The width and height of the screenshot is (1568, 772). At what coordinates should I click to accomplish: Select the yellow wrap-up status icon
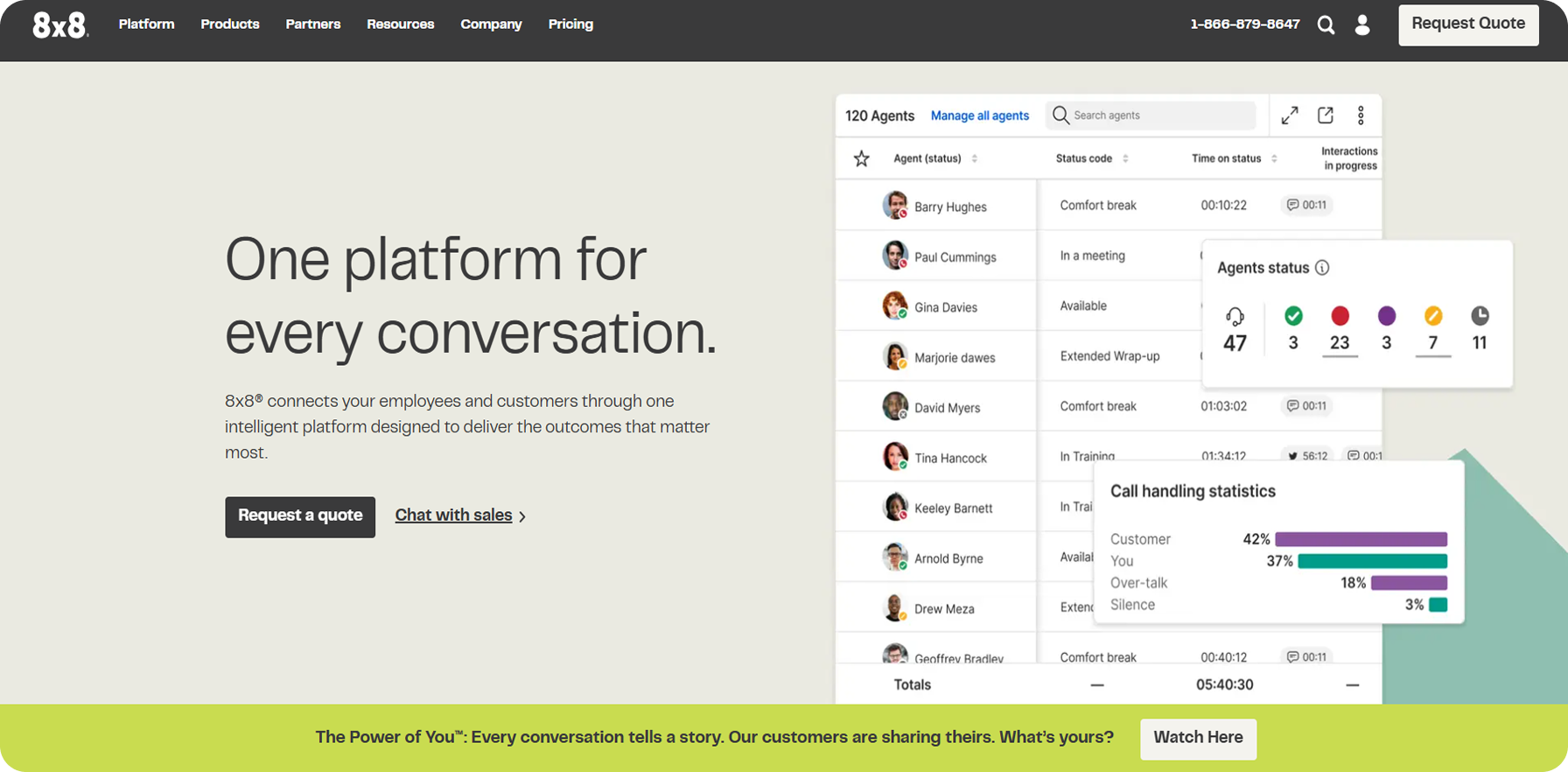coord(1433,315)
